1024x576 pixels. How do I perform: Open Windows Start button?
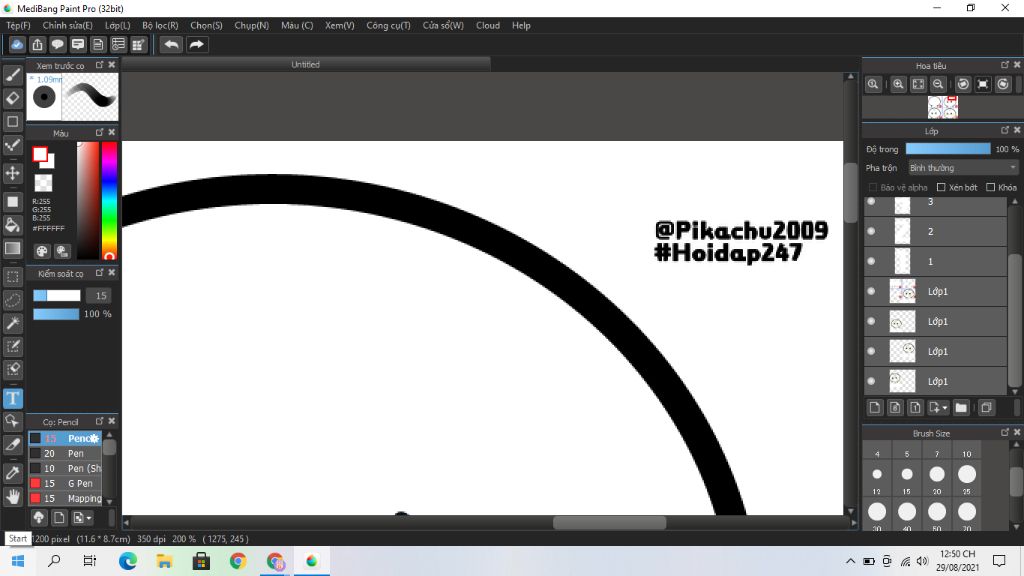click(x=18, y=561)
